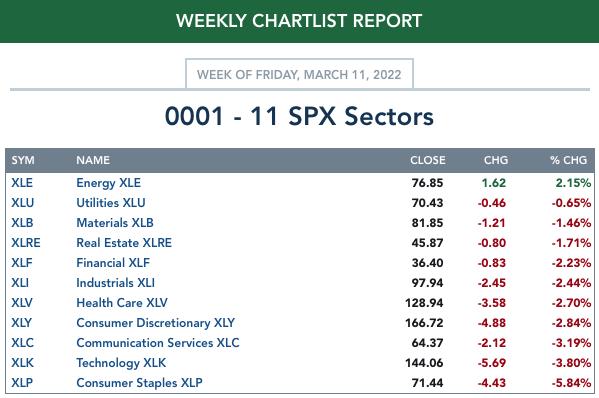Screen dimensions: 599x398
Task: Open the Industrials XLI link
Action: (x=115, y=283)
